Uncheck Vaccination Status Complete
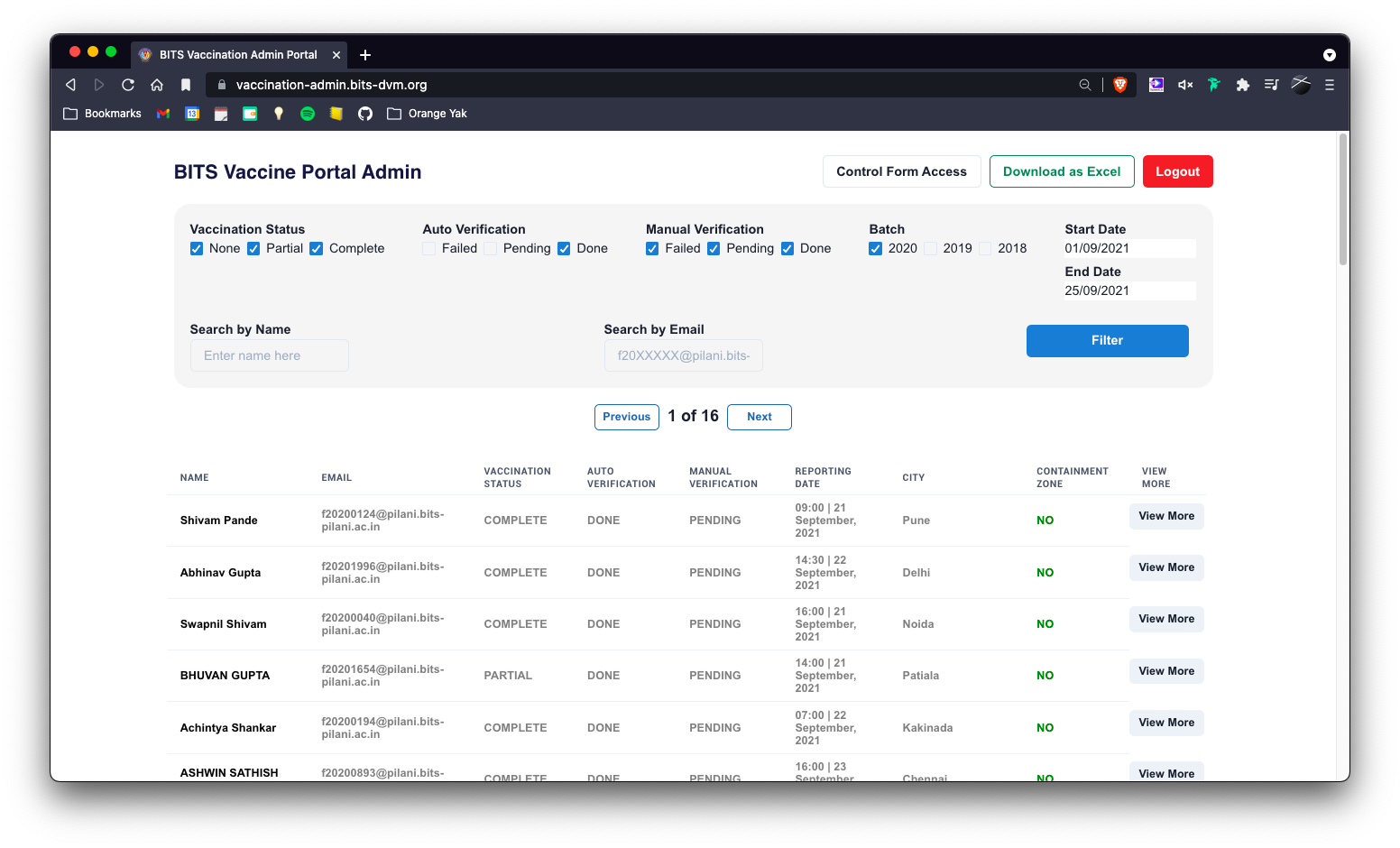The width and height of the screenshot is (1400, 848). pyautogui.click(x=317, y=249)
